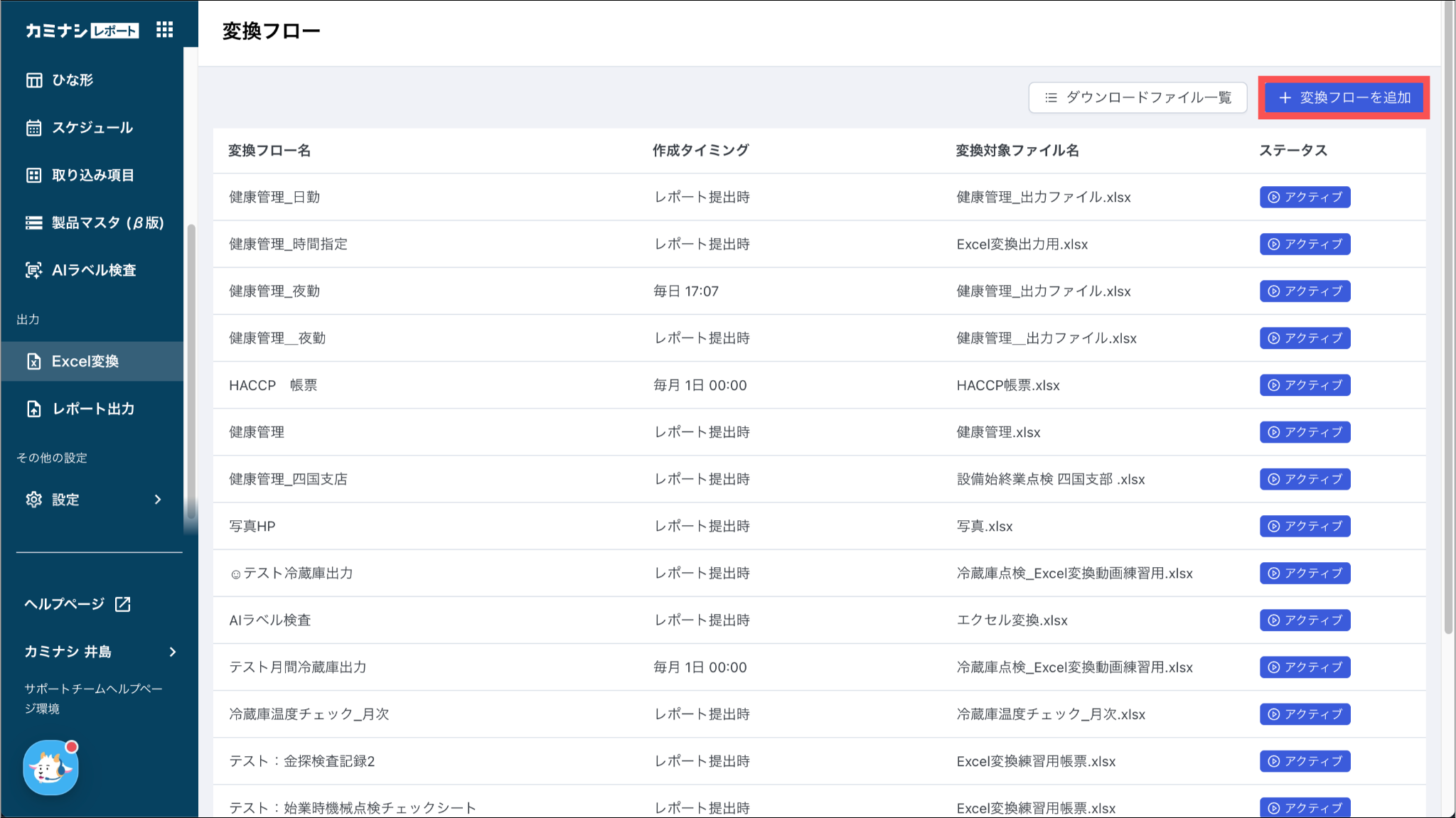Toggle アクティブ status for 健康管理_日勤
This screenshot has height=818, width=1456.
tap(1305, 197)
